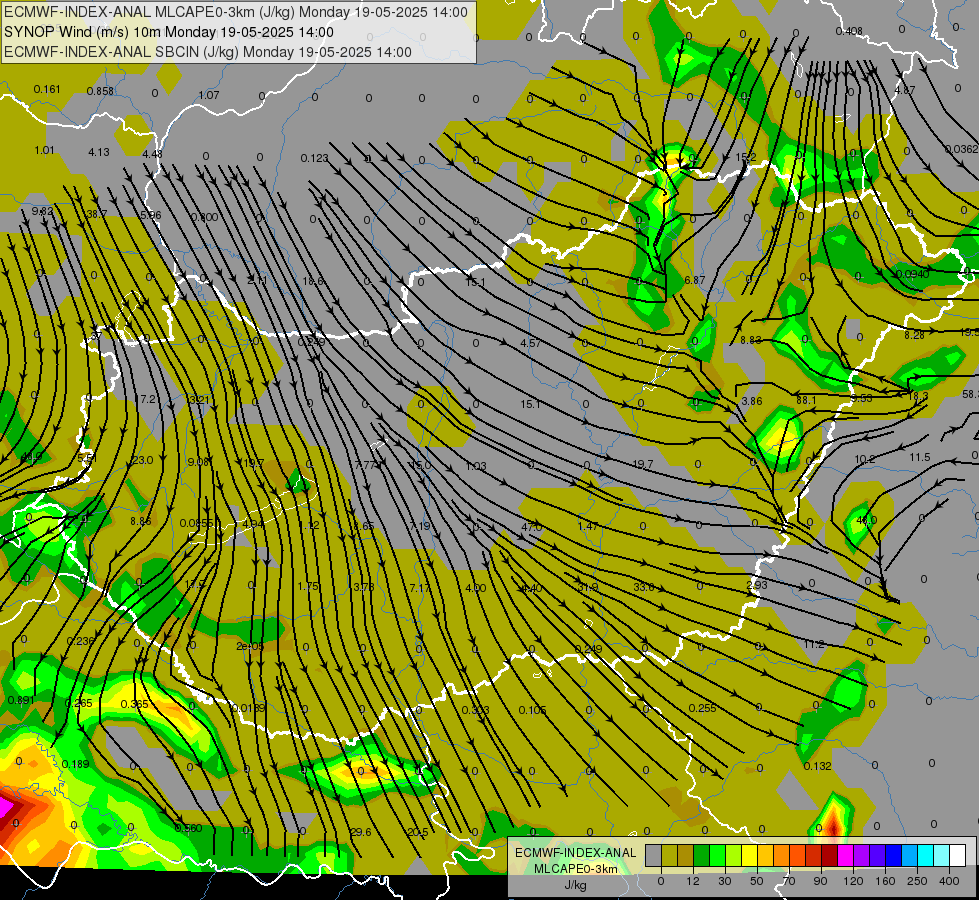The image size is (979, 900).
Task: Click the map value 1.47
Action: pos(588,527)
